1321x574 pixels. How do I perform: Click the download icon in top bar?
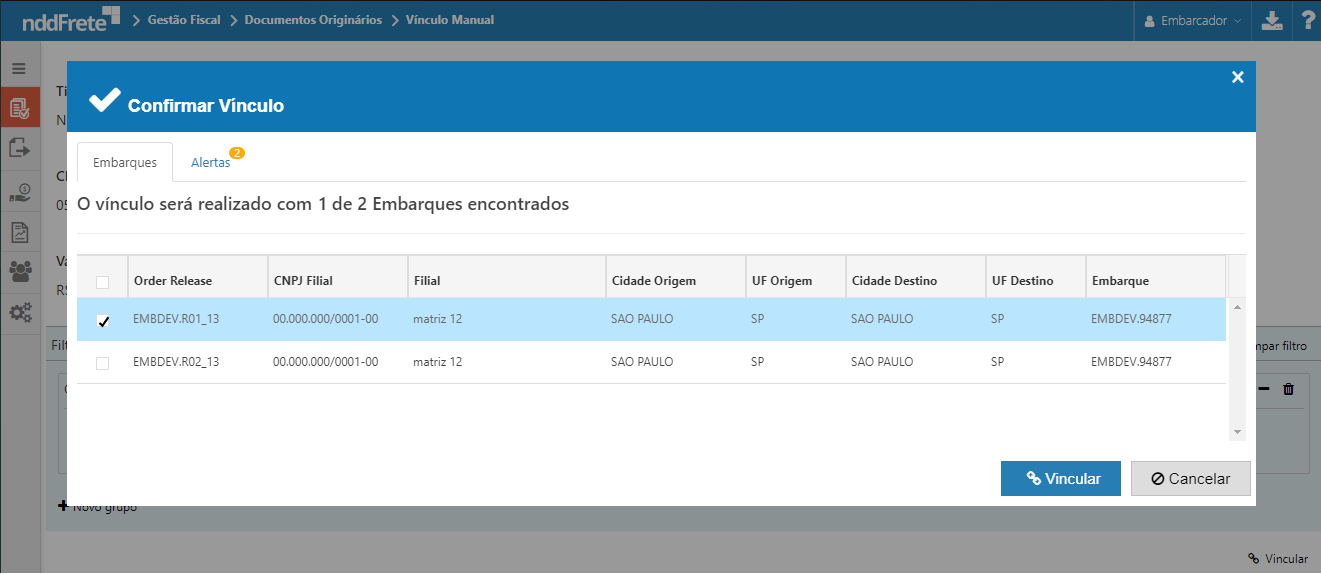(1271, 20)
